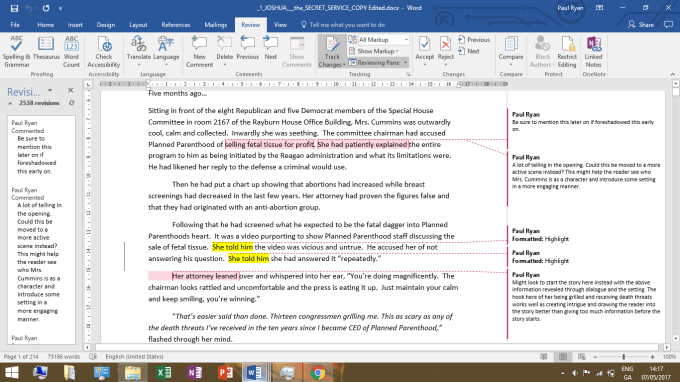Switch to the Mailings tab
The width and height of the screenshot is (680, 382).
pyautogui.click(x=216, y=25)
